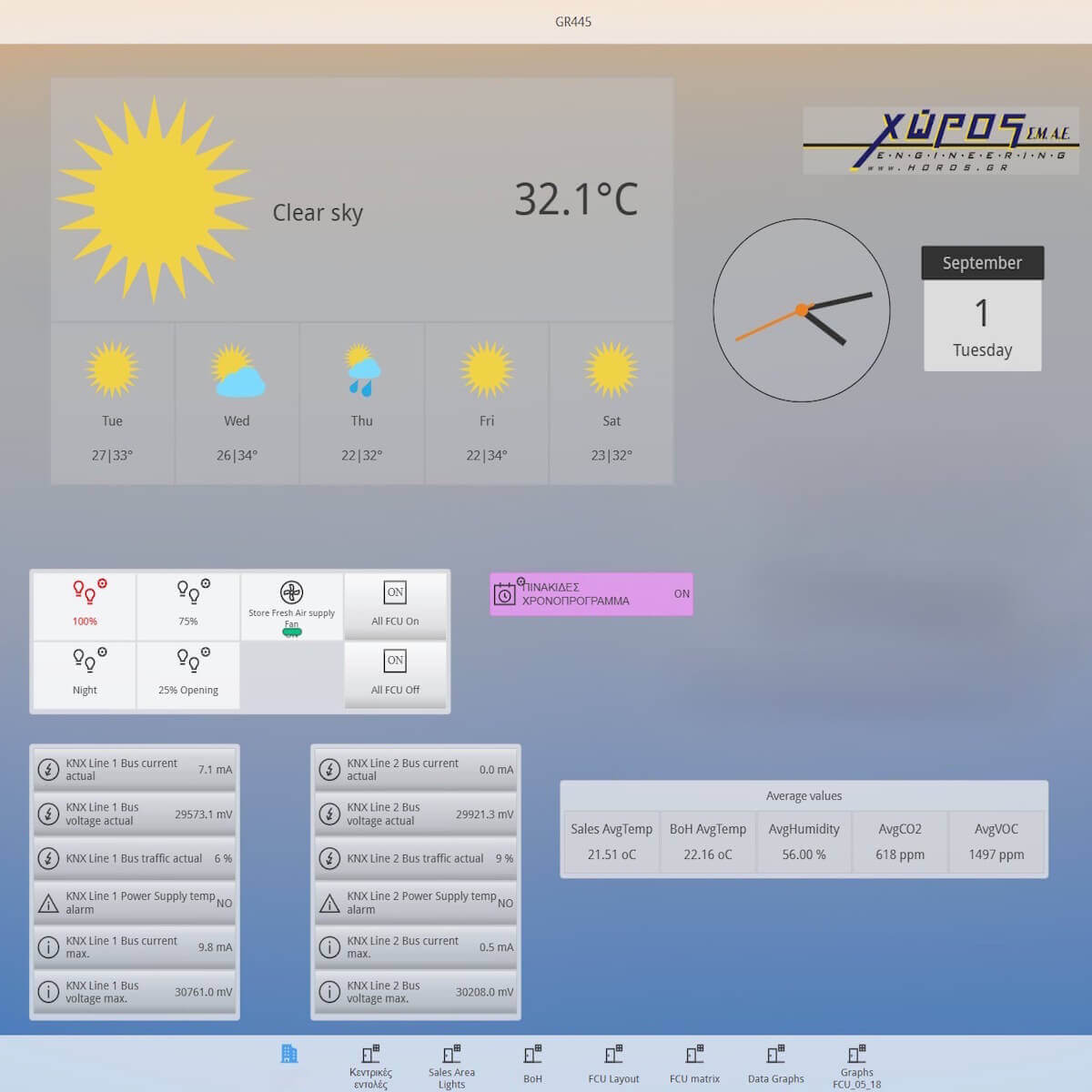Viewport: 1092px width, 1092px height.
Task: Open the Data Graphs page icon
Action: pos(775,1054)
